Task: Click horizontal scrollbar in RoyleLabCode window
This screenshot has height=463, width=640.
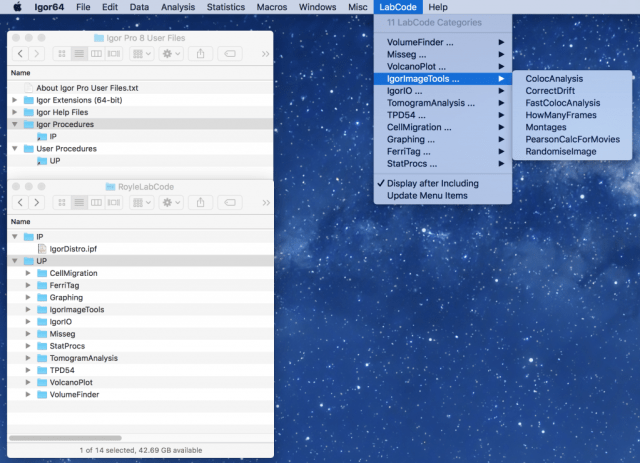Action: 65,438
